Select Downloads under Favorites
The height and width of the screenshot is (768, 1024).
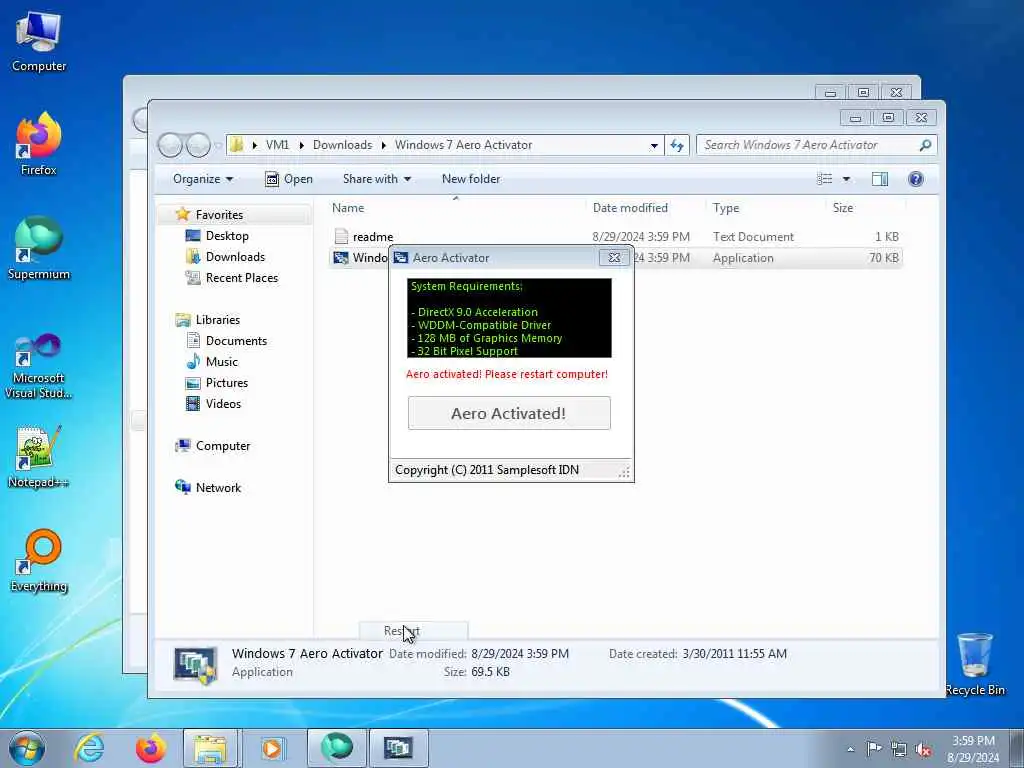235,257
